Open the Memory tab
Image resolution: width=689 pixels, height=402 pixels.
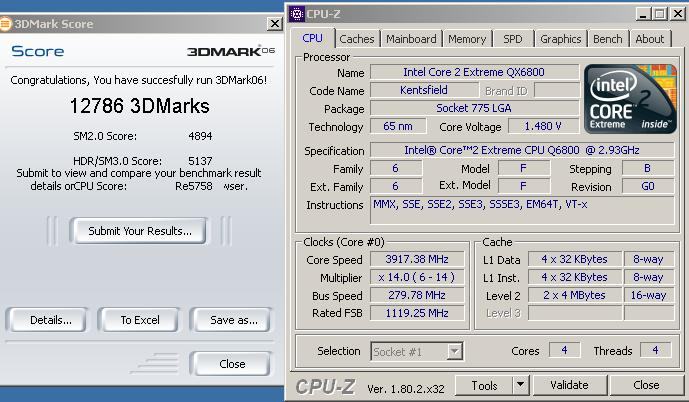pos(467,39)
